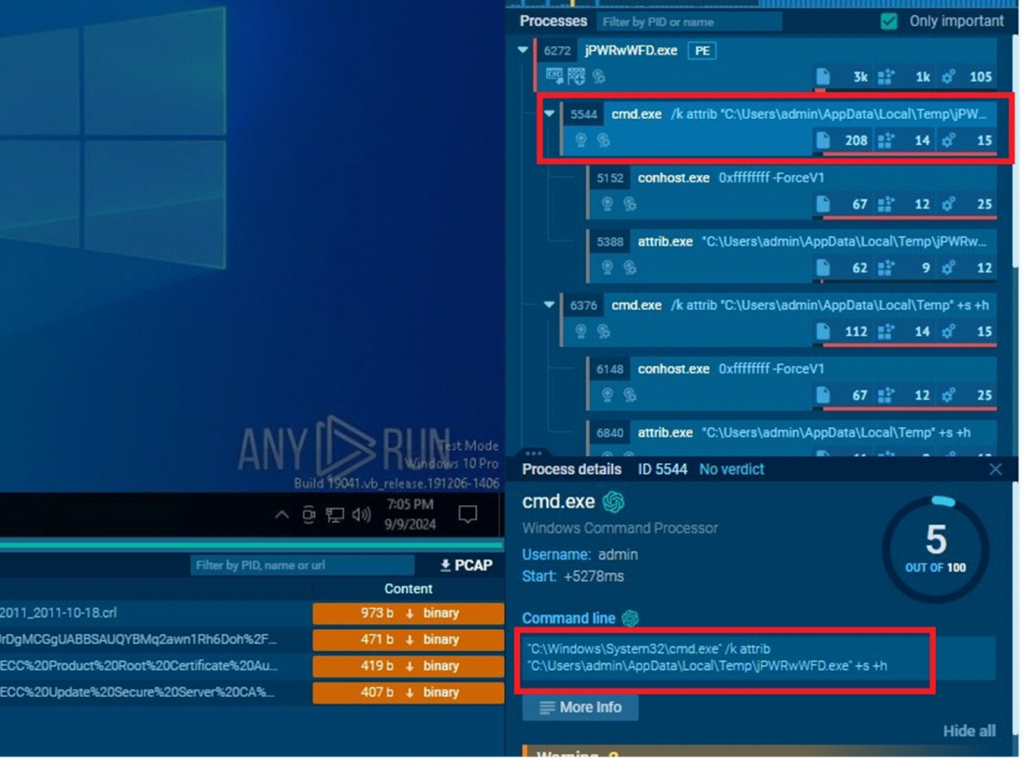Switch to the Processes panel header
Screen dimensions: 1024x758
click(x=553, y=20)
